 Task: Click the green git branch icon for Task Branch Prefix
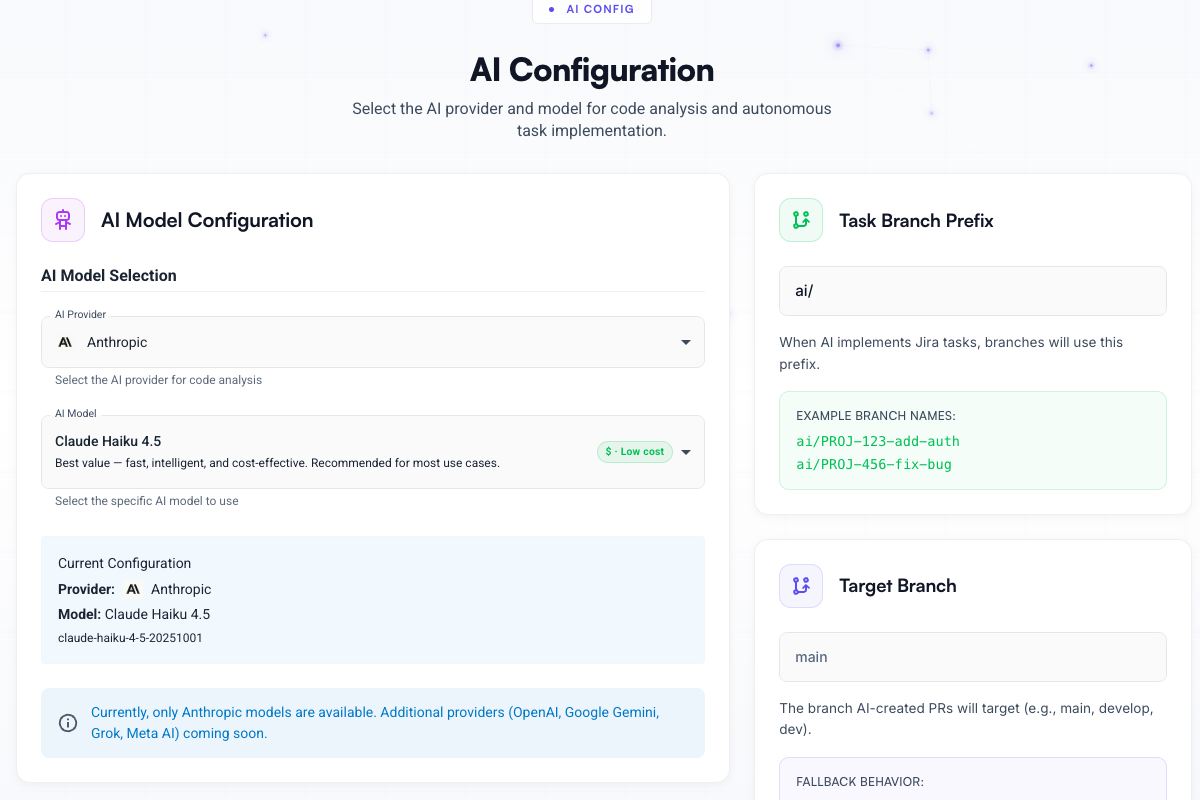pyautogui.click(x=800, y=219)
